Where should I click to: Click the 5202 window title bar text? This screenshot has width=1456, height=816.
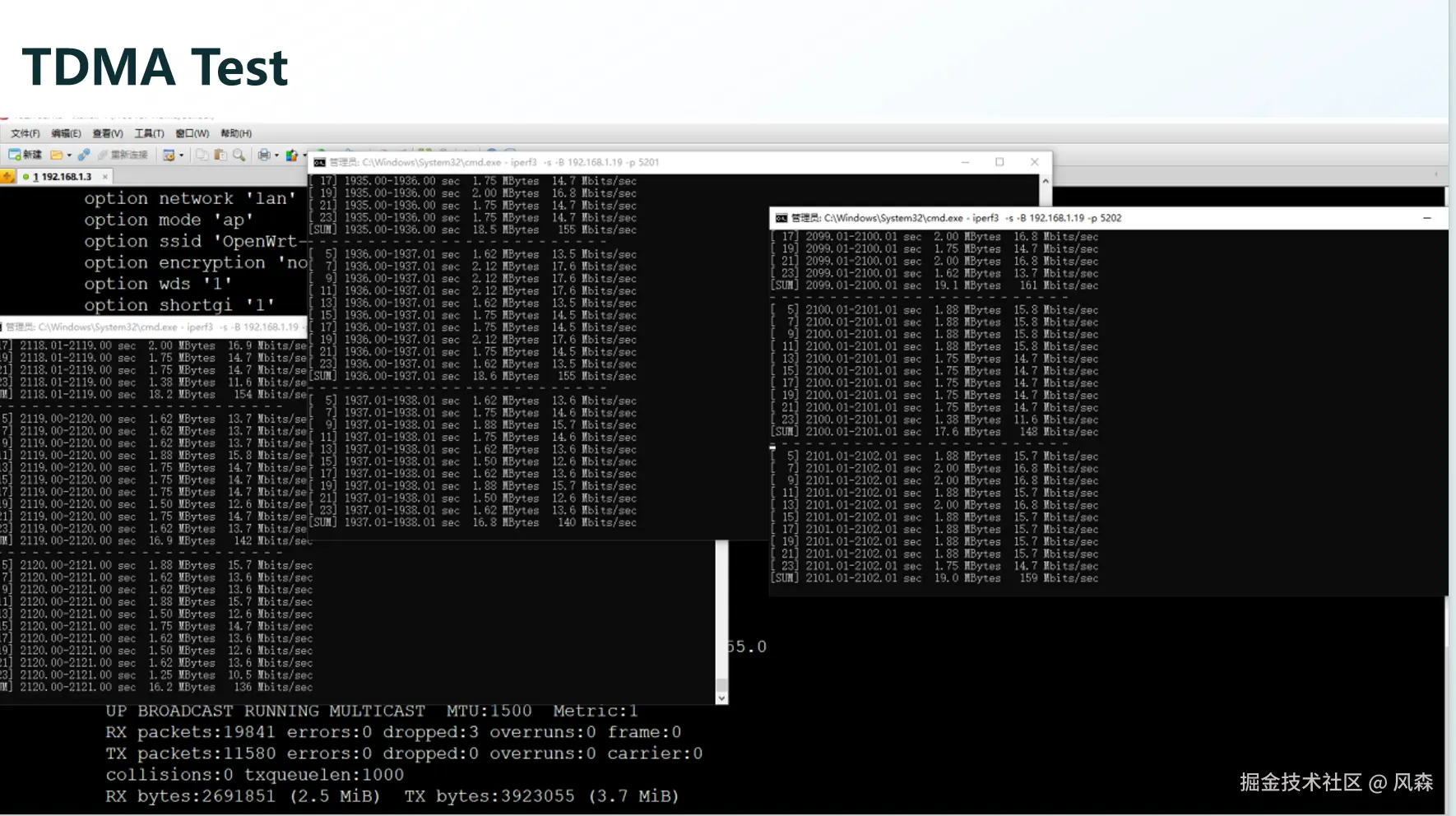click(x=957, y=218)
